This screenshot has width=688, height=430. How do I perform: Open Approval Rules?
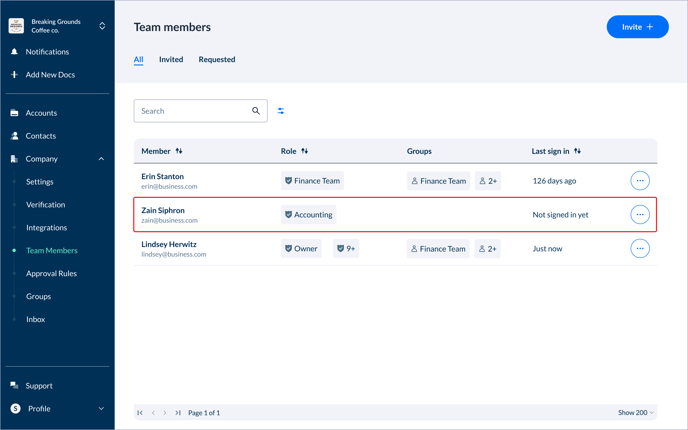coord(51,273)
